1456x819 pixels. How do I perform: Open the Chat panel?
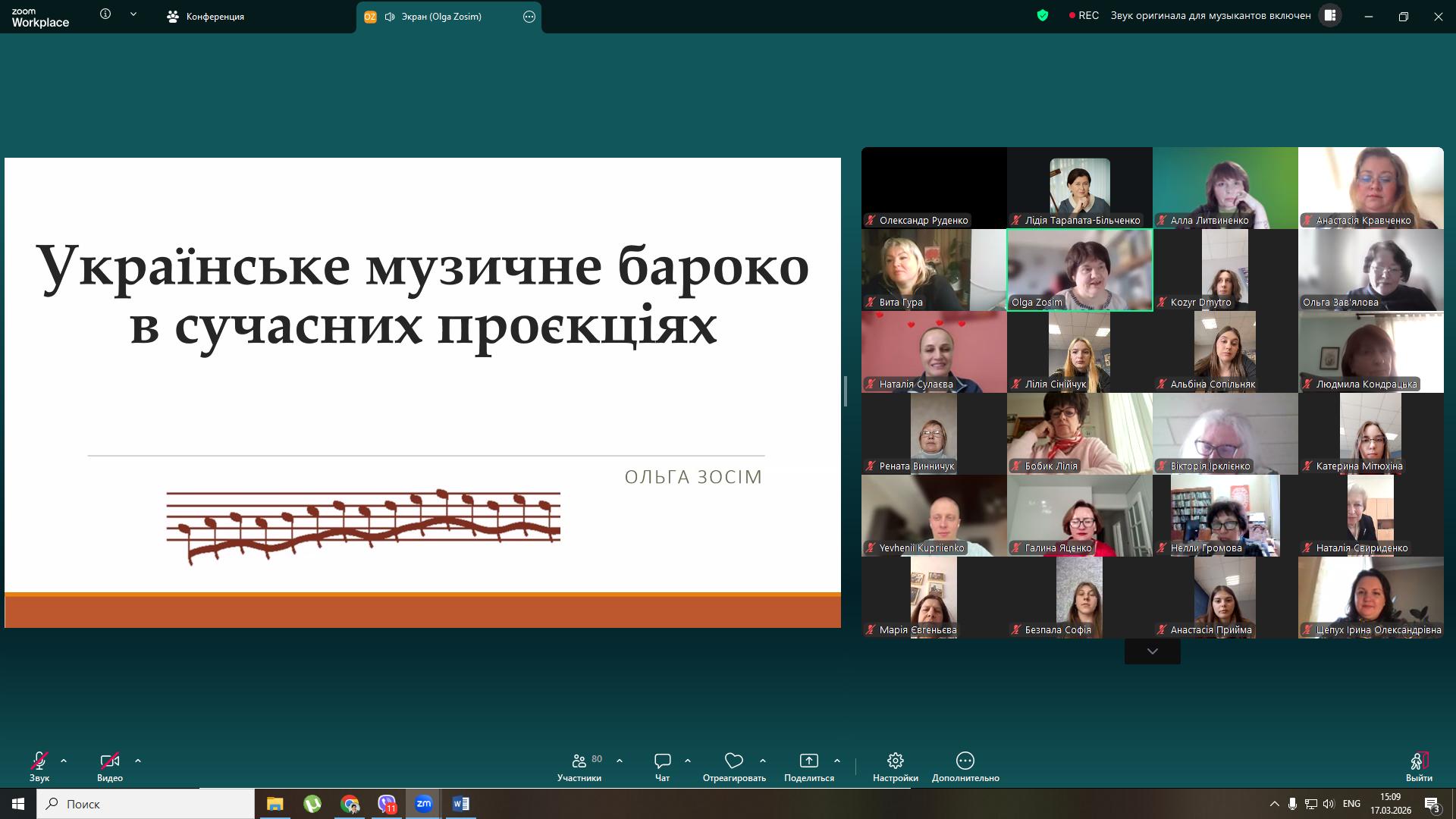pyautogui.click(x=662, y=761)
